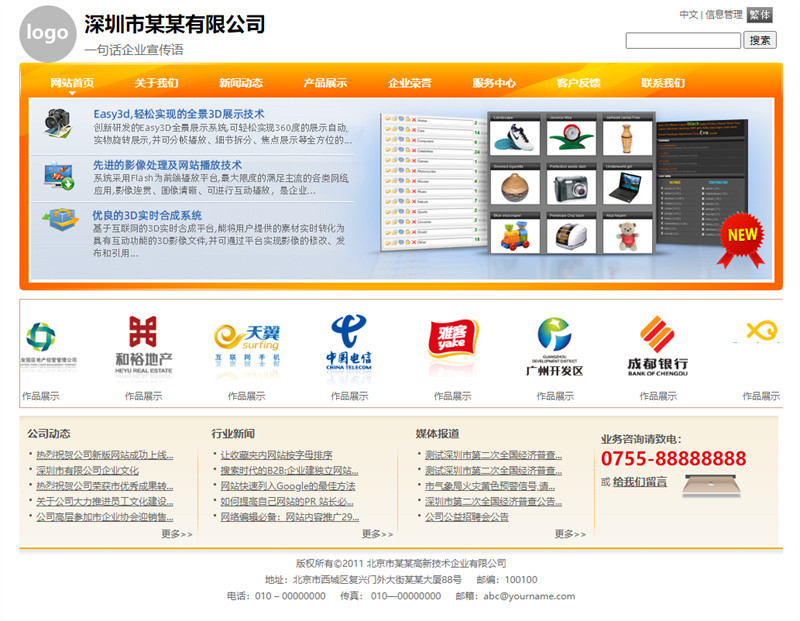Open the 信息管理 link

point(723,15)
